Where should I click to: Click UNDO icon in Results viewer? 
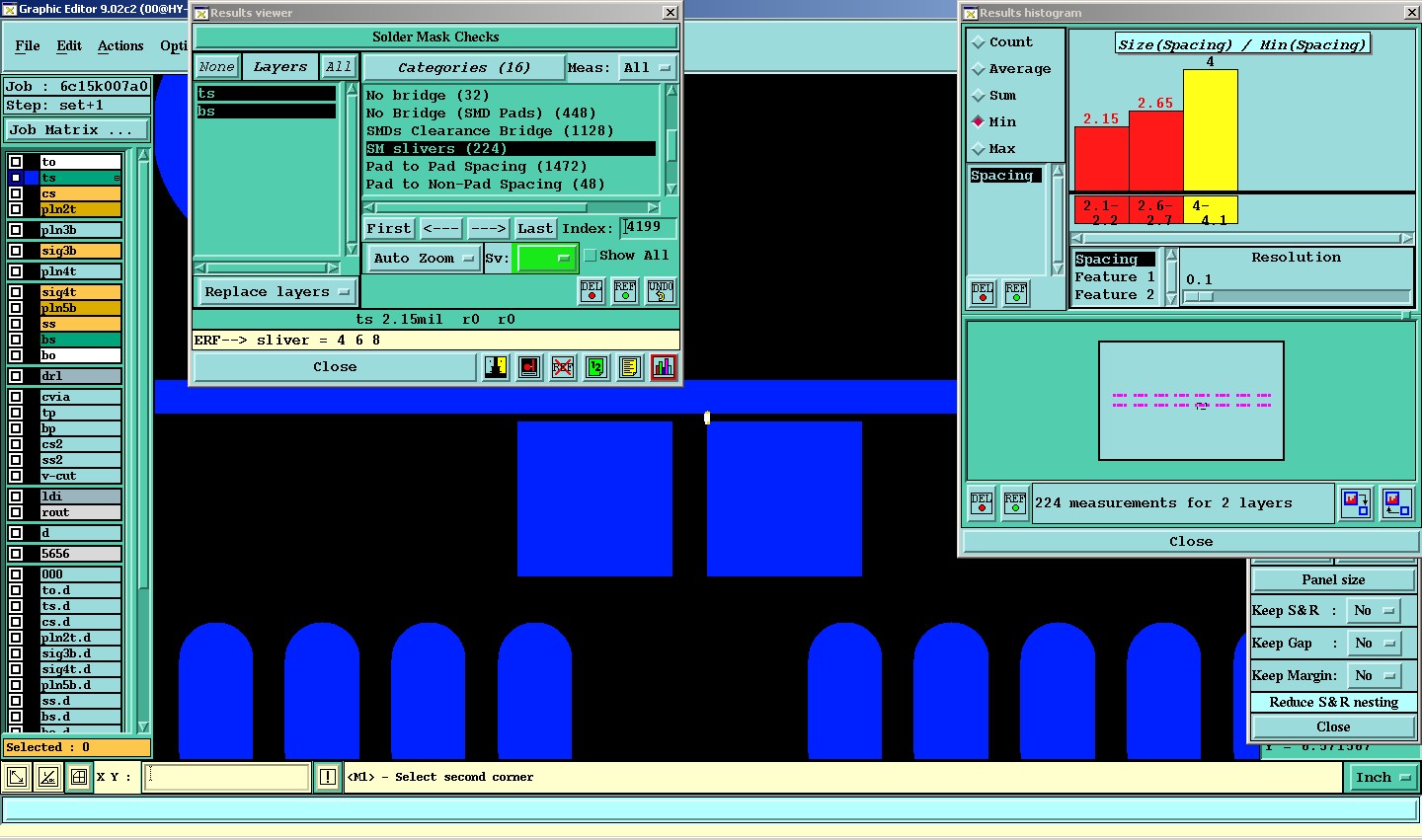pyautogui.click(x=662, y=291)
